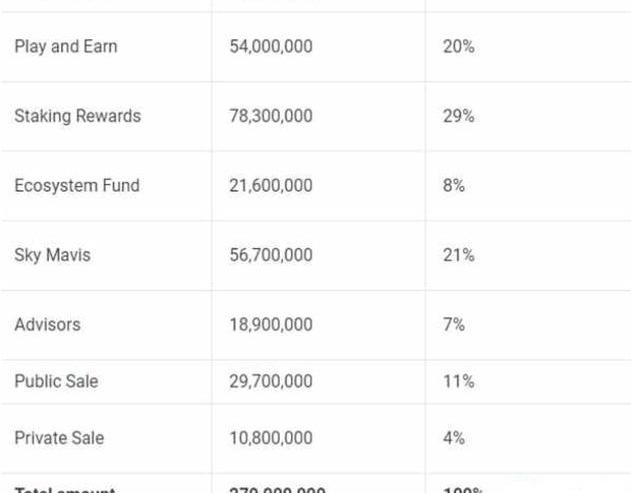Select the 11% percentage cell

click(458, 381)
